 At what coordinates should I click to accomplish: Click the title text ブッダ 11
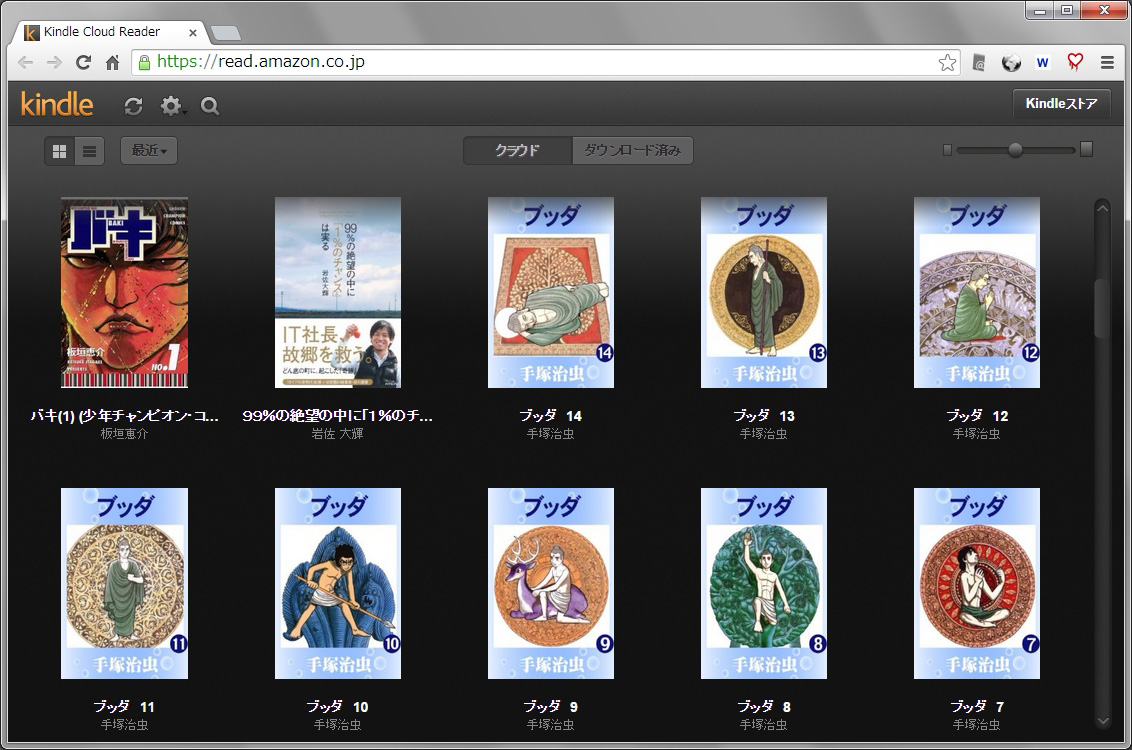pyautogui.click(x=124, y=707)
